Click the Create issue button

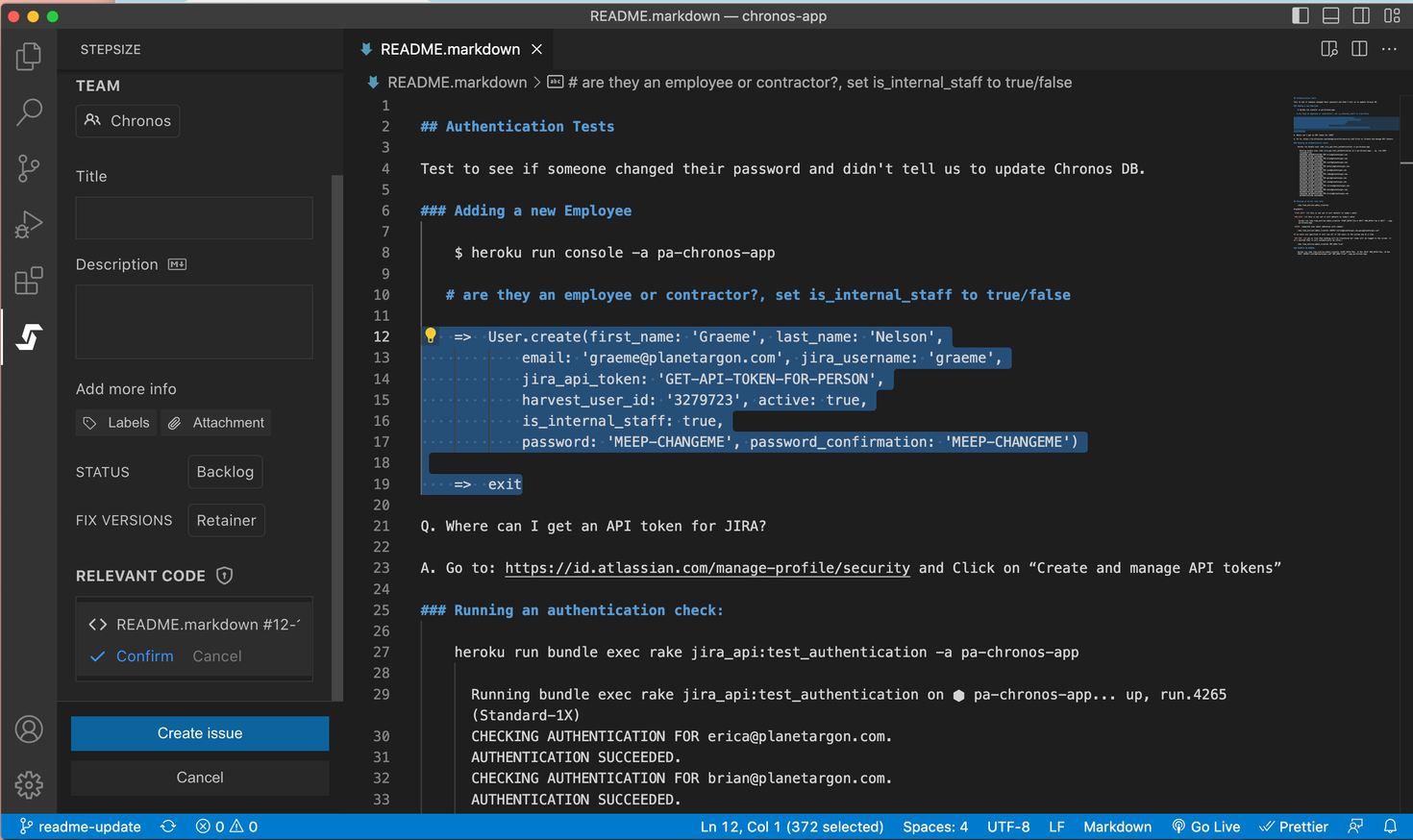pyautogui.click(x=200, y=733)
